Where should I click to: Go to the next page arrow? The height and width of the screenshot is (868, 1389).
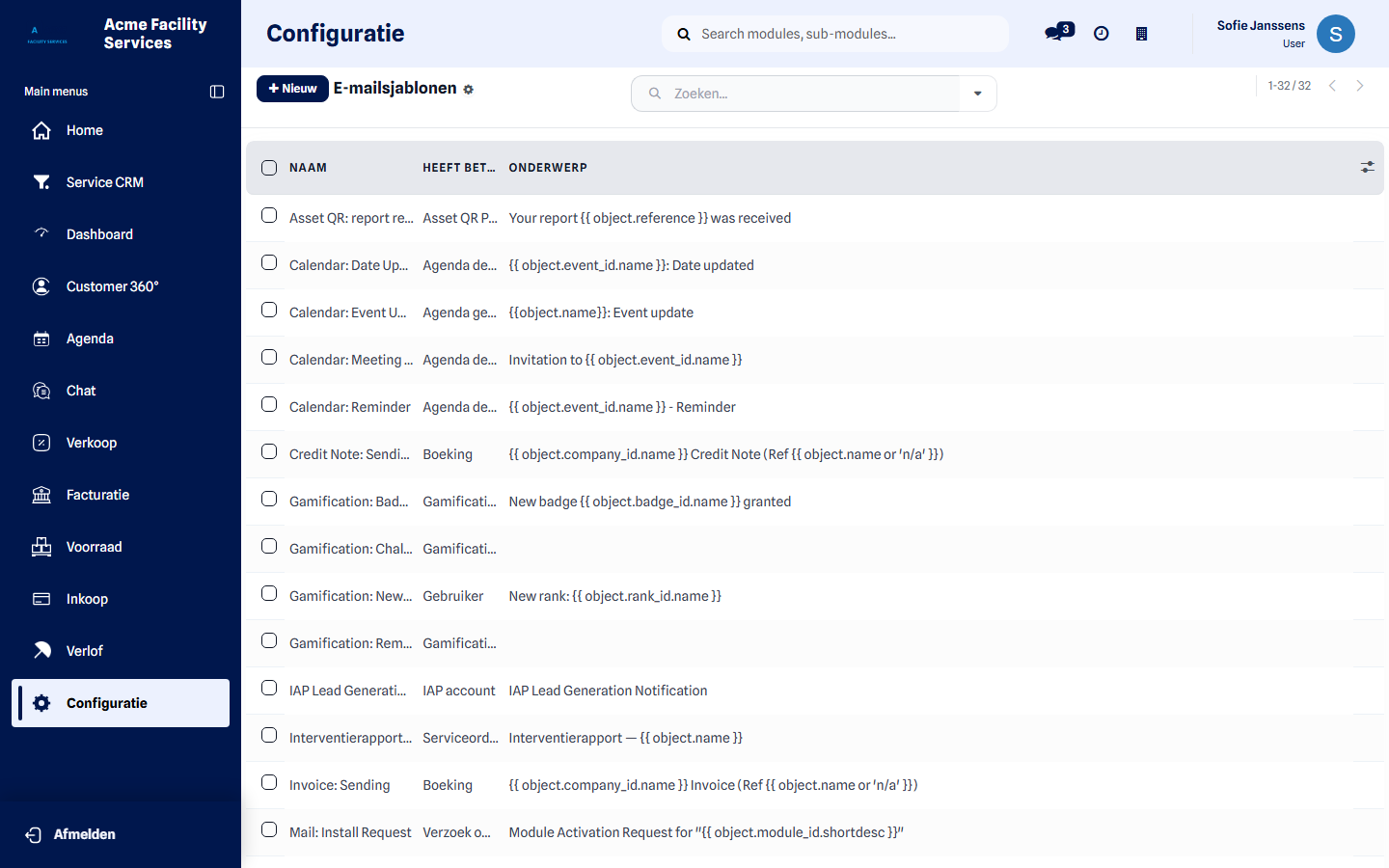pos(1360,86)
